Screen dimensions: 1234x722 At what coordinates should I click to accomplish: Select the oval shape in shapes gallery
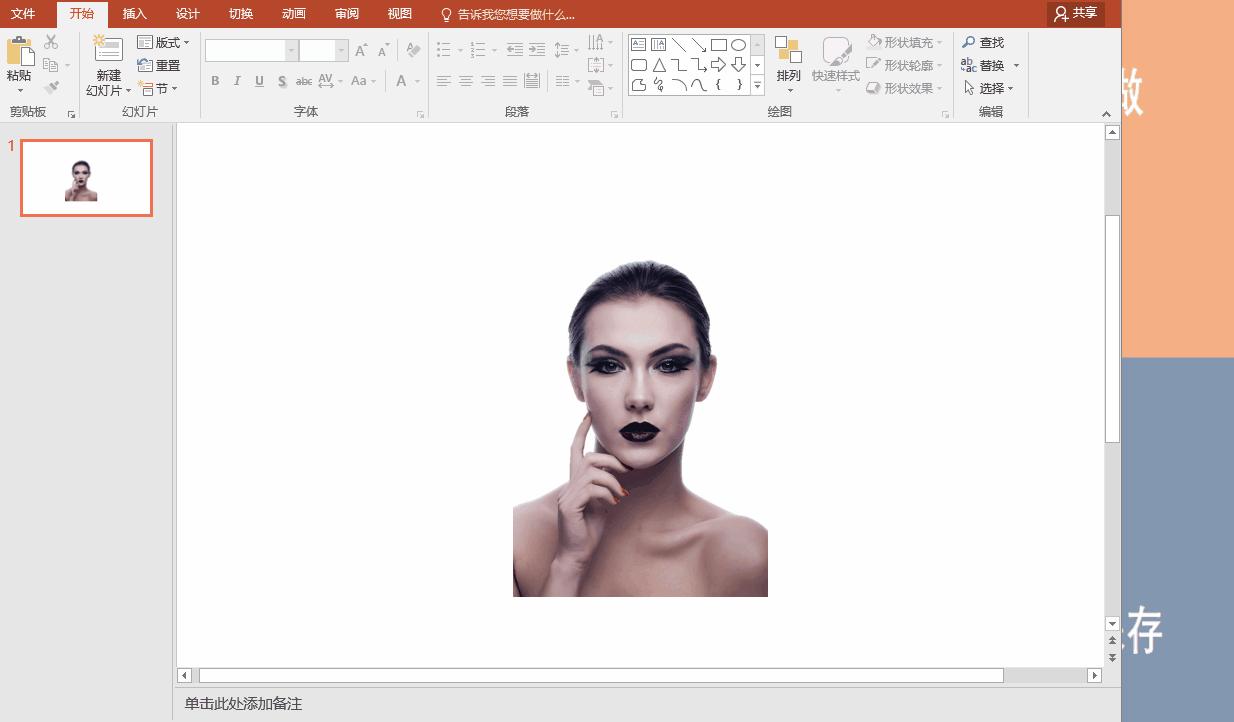tap(738, 45)
